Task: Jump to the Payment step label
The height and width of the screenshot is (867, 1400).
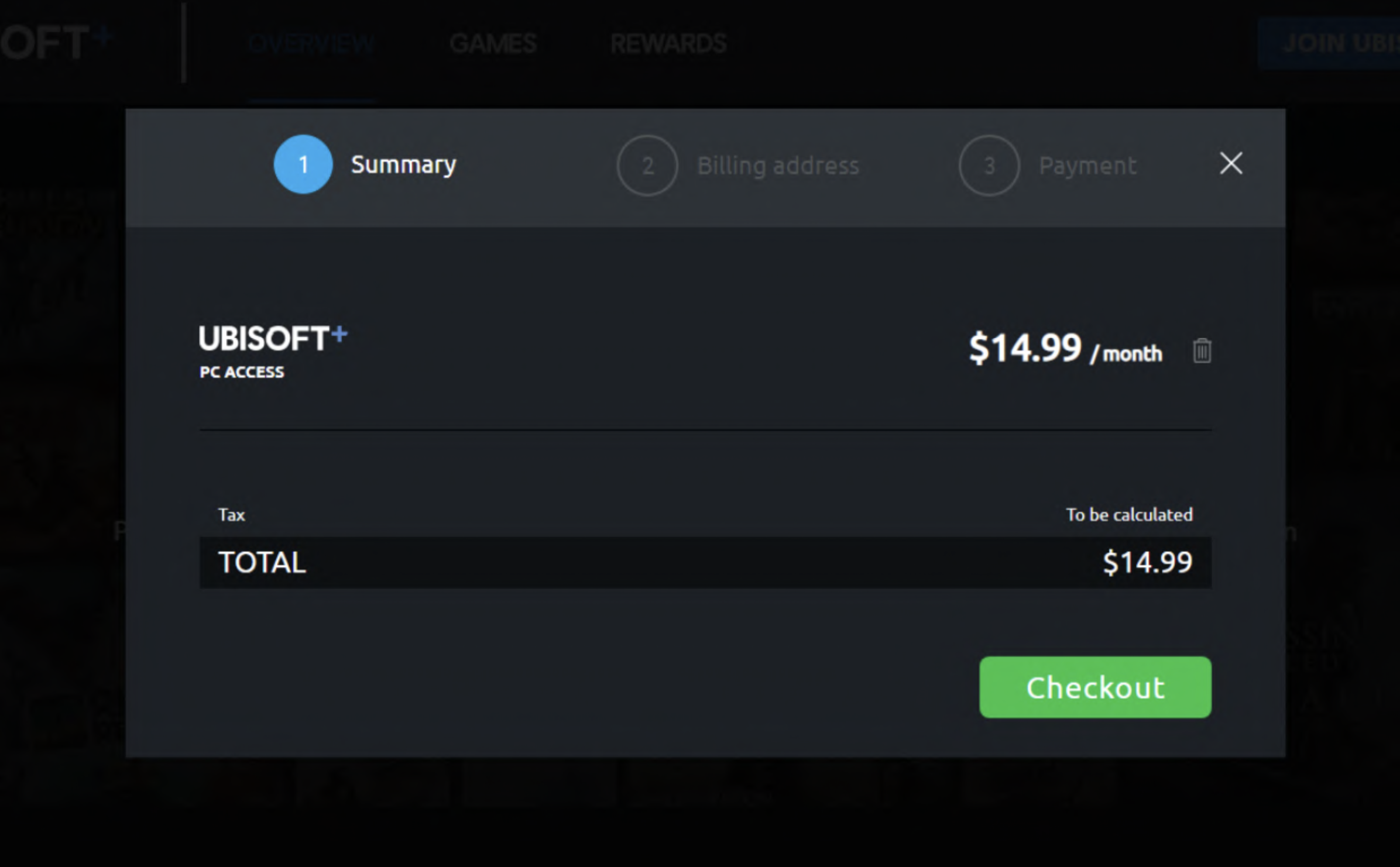Action: 1087,166
